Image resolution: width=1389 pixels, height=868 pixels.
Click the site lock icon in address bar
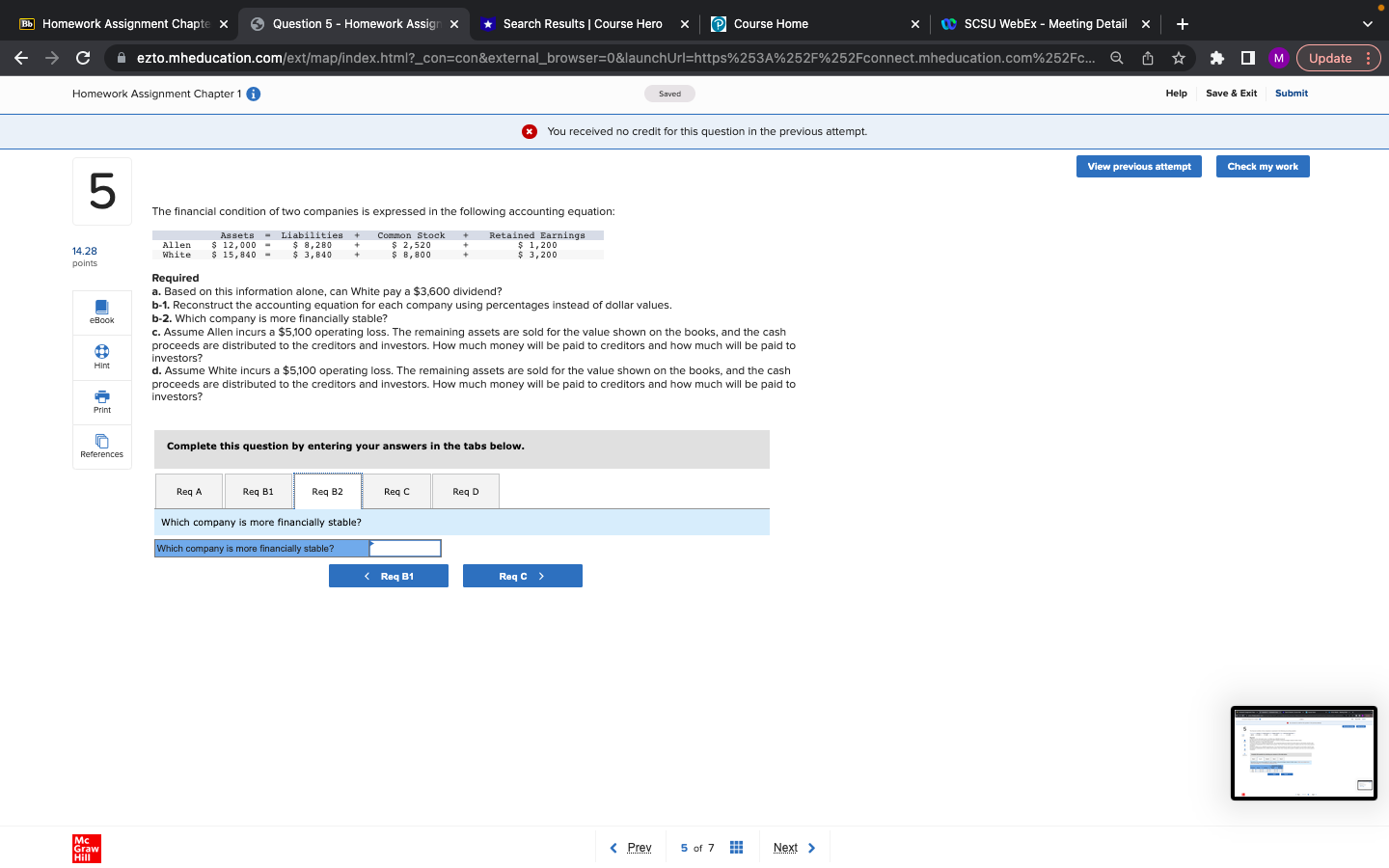(122, 58)
